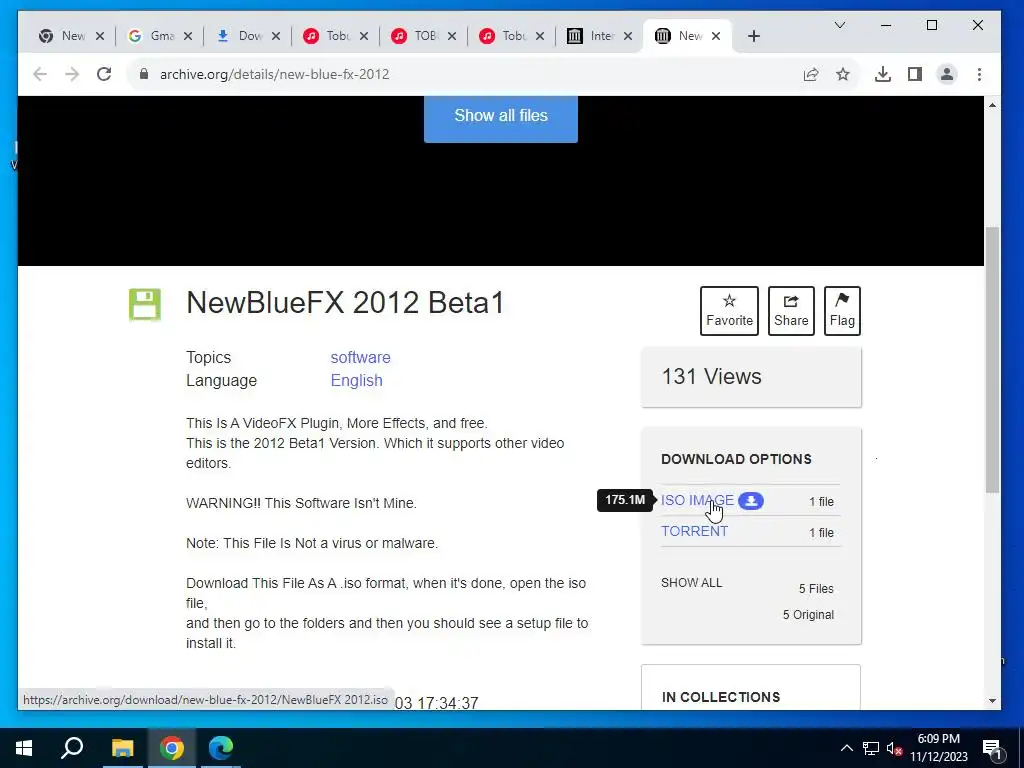Click the green floppy disk software icon
This screenshot has height=768, width=1024.
(144, 305)
